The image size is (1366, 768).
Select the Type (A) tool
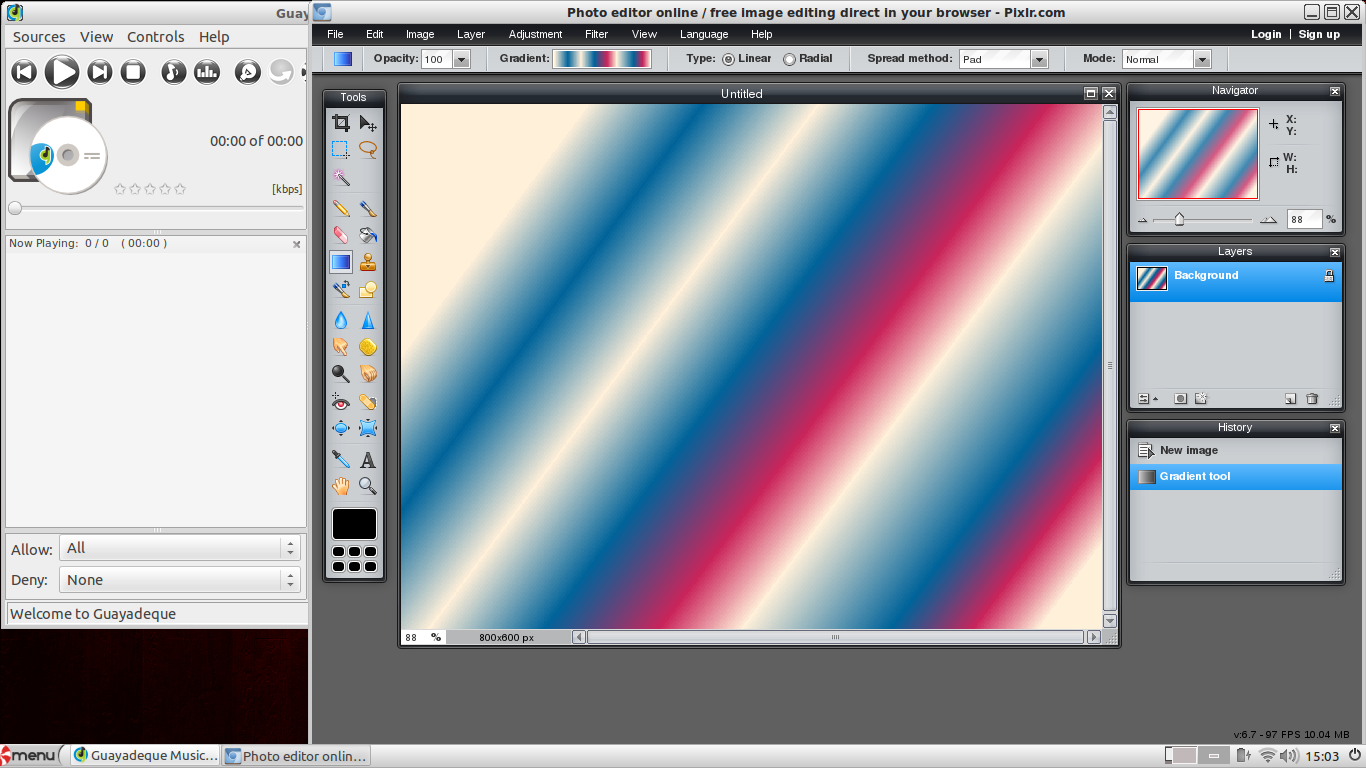[x=368, y=459]
